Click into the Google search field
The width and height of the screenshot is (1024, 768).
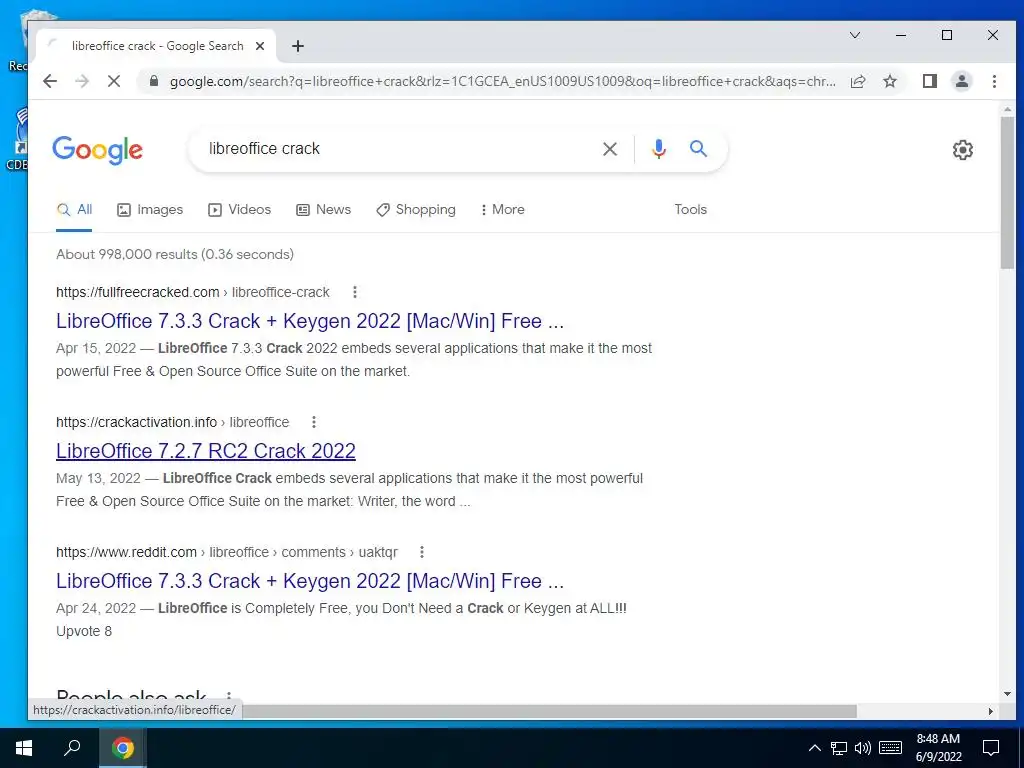click(x=398, y=149)
